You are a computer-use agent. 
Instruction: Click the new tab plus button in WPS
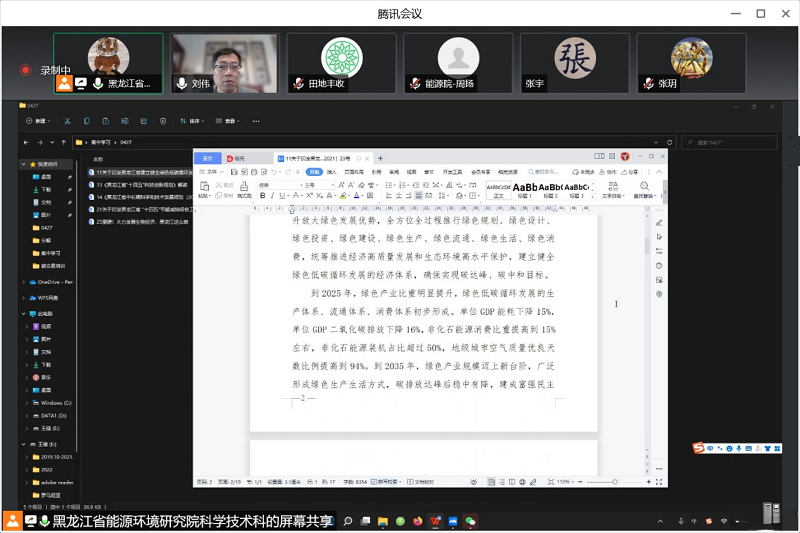point(380,158)
